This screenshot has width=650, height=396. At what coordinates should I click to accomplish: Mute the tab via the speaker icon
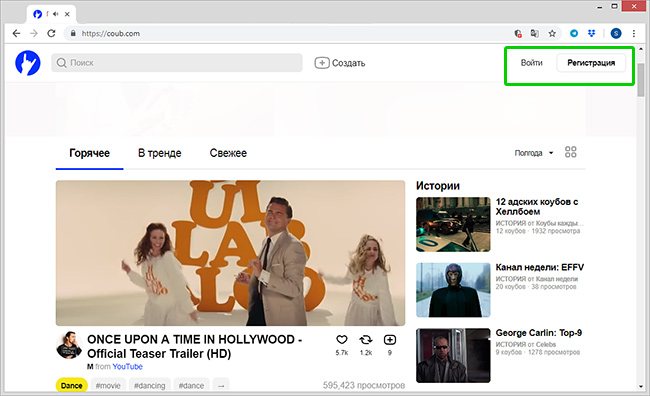(x=56, y=14)
